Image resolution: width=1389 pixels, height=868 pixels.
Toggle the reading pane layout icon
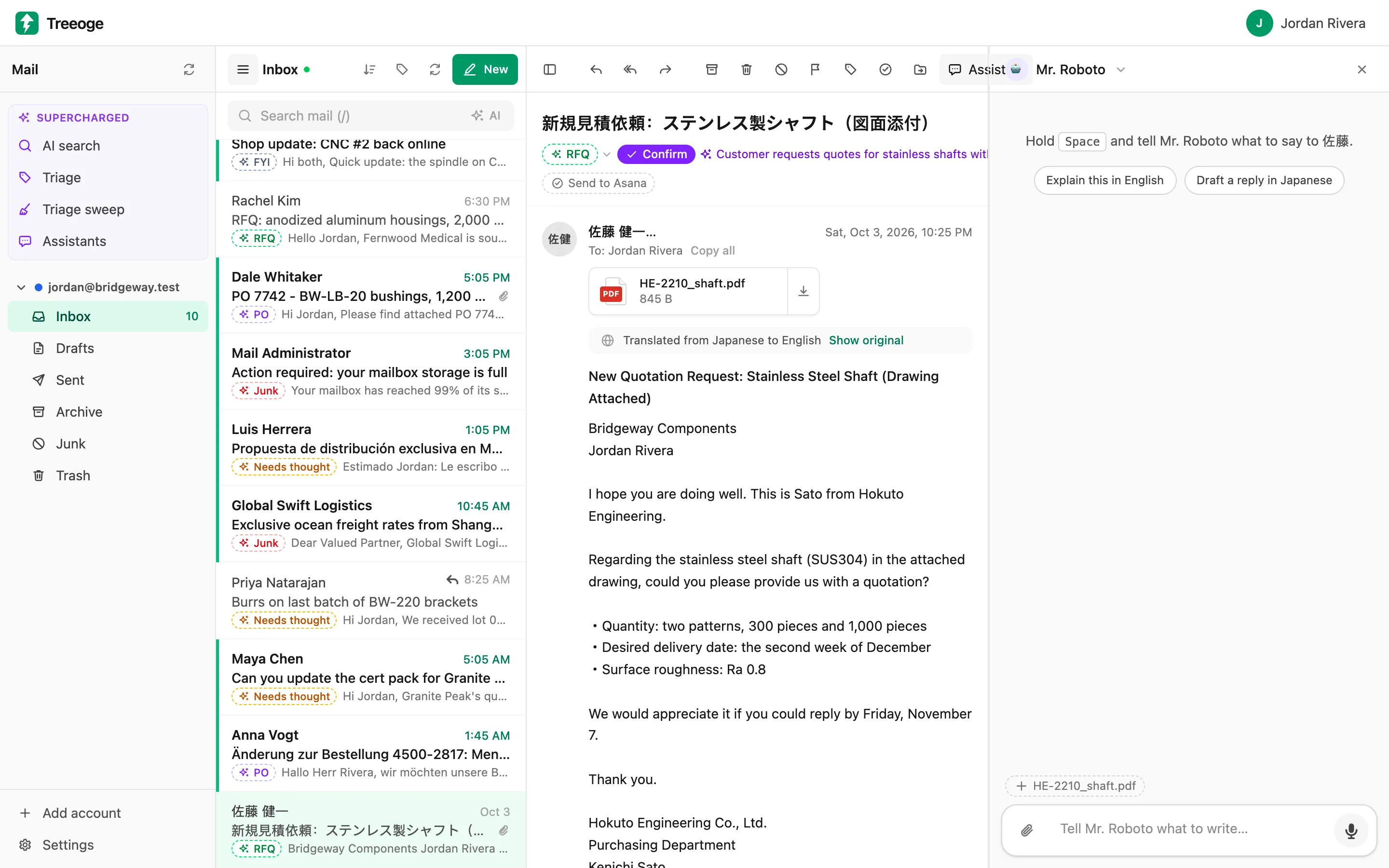[x=550, y=69]
